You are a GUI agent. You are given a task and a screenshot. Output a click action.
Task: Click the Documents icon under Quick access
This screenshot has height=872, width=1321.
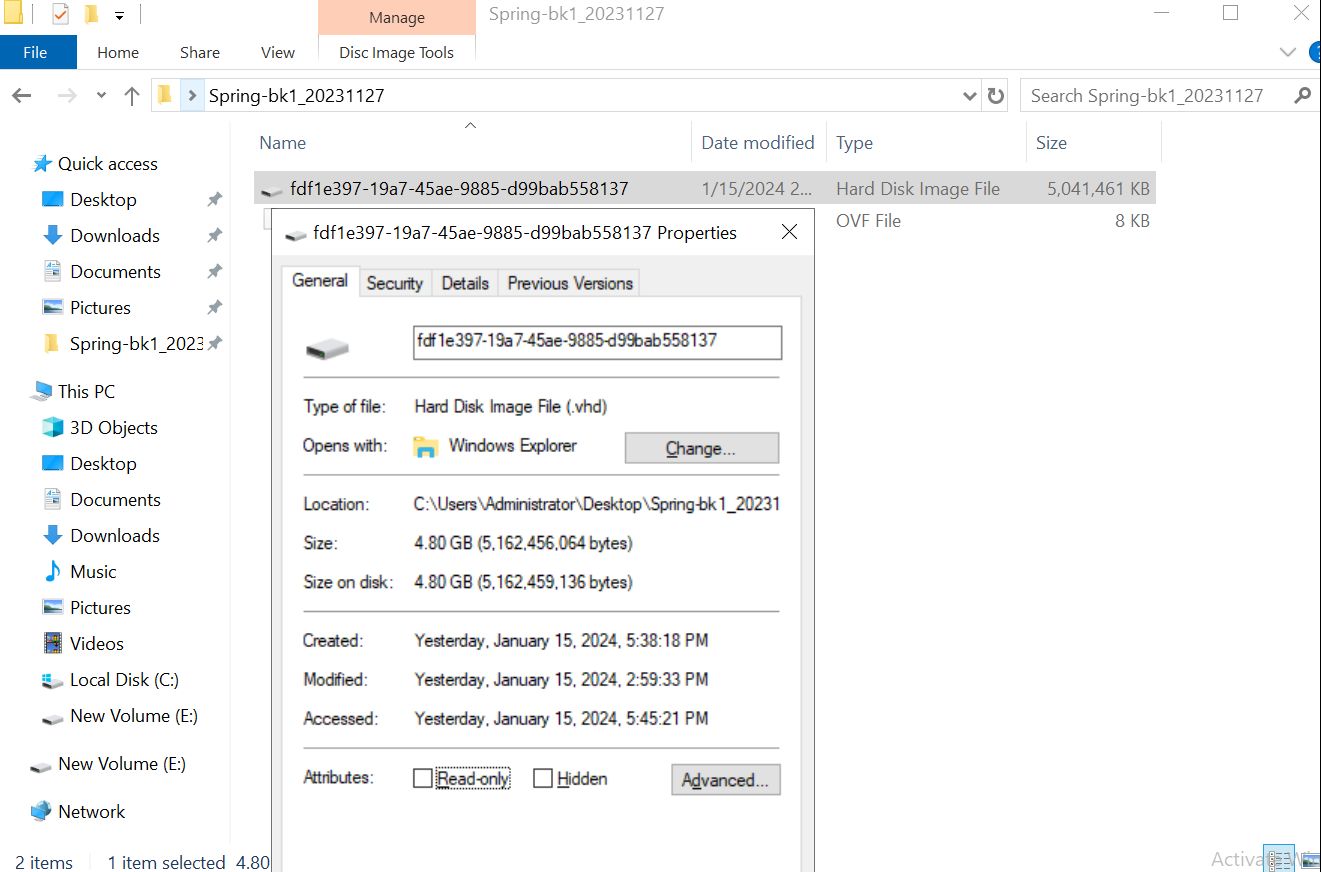(53, 271)
